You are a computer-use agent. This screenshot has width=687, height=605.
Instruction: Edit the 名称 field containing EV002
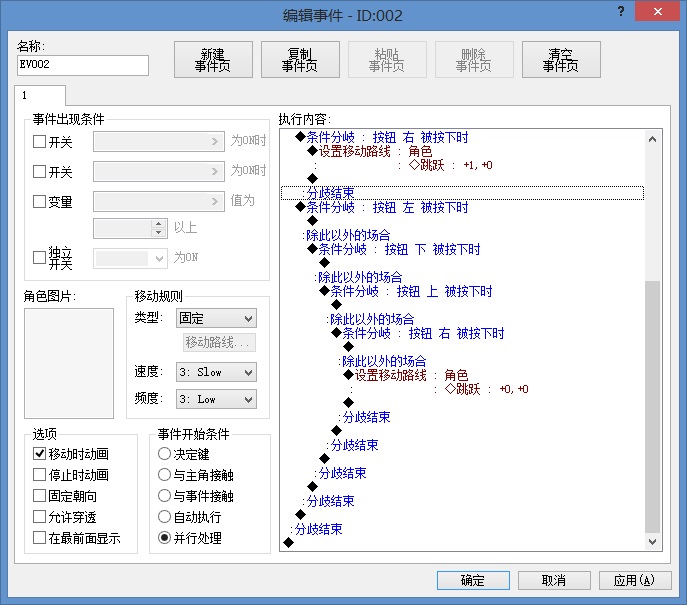(x=83, y=65)
